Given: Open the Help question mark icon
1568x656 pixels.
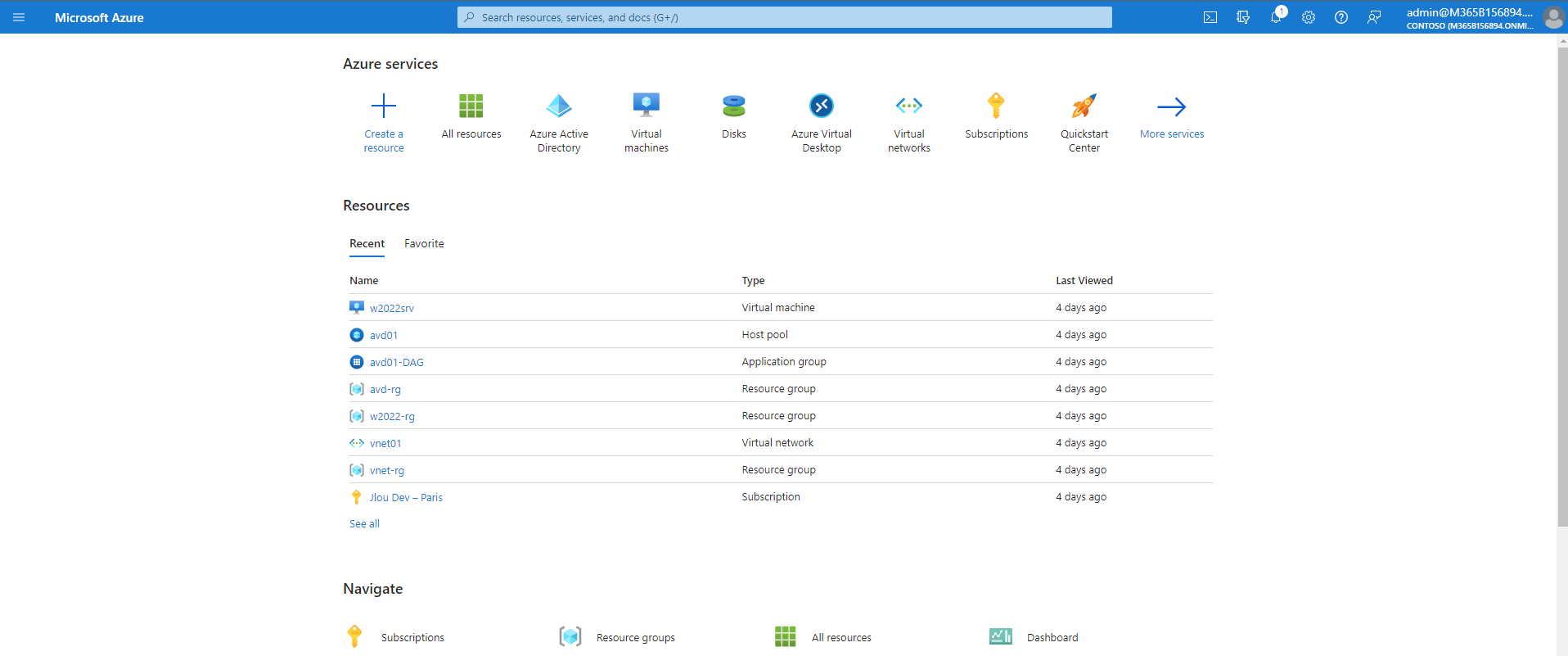Looking at the screenshot, I should (x=1341, y=17).
